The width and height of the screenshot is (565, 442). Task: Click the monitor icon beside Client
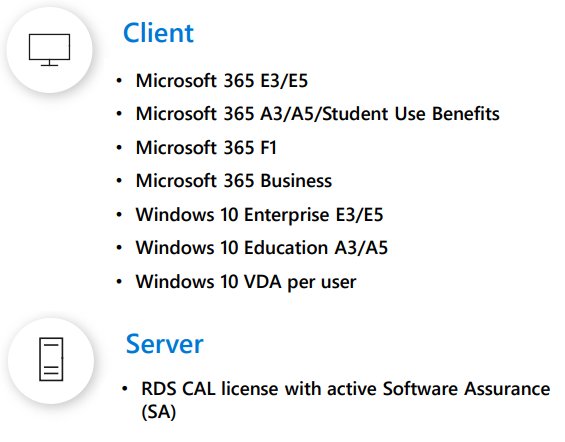49,50
